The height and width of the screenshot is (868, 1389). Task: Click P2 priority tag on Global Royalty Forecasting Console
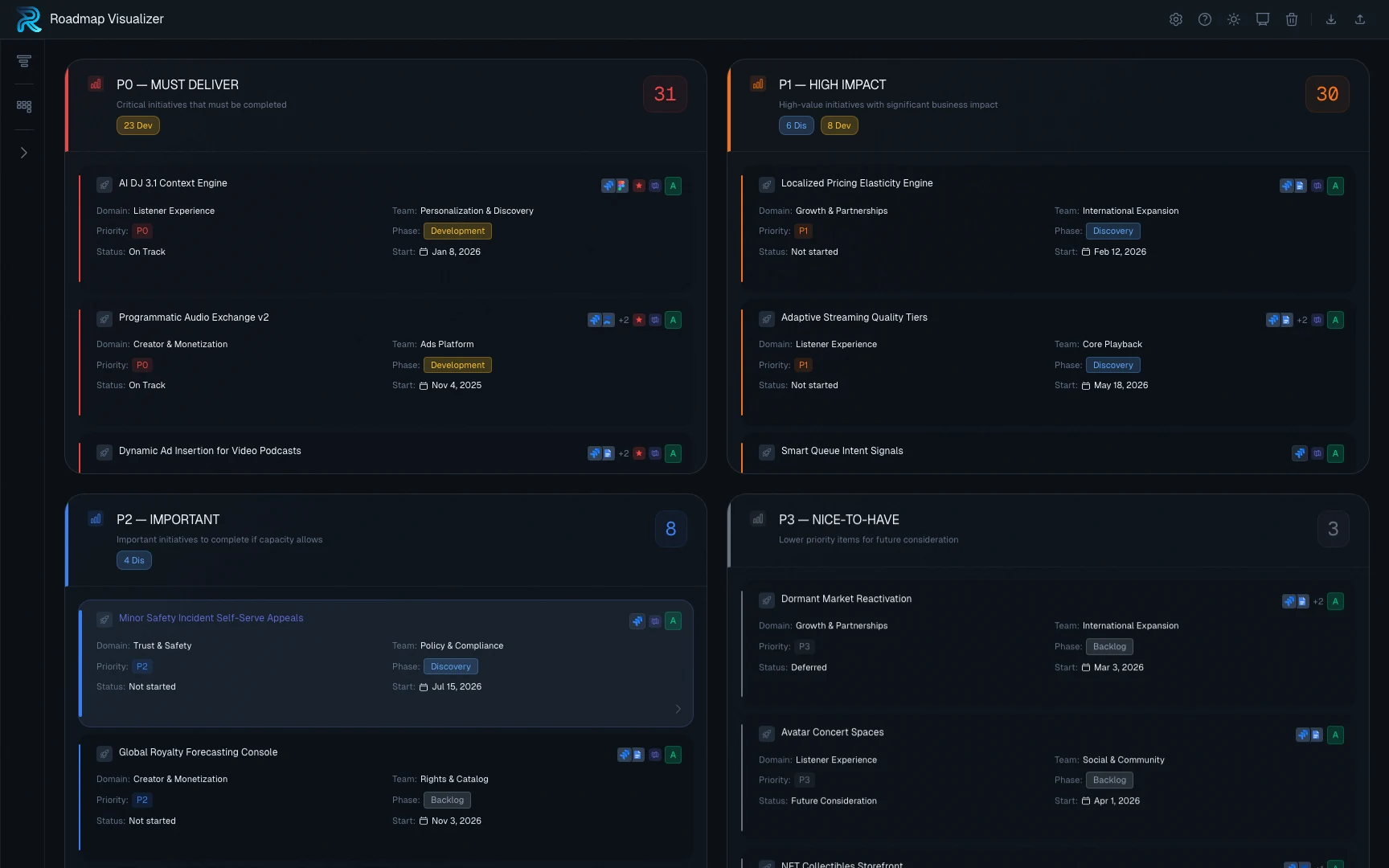pyautogui.click(x=142, y=800)
